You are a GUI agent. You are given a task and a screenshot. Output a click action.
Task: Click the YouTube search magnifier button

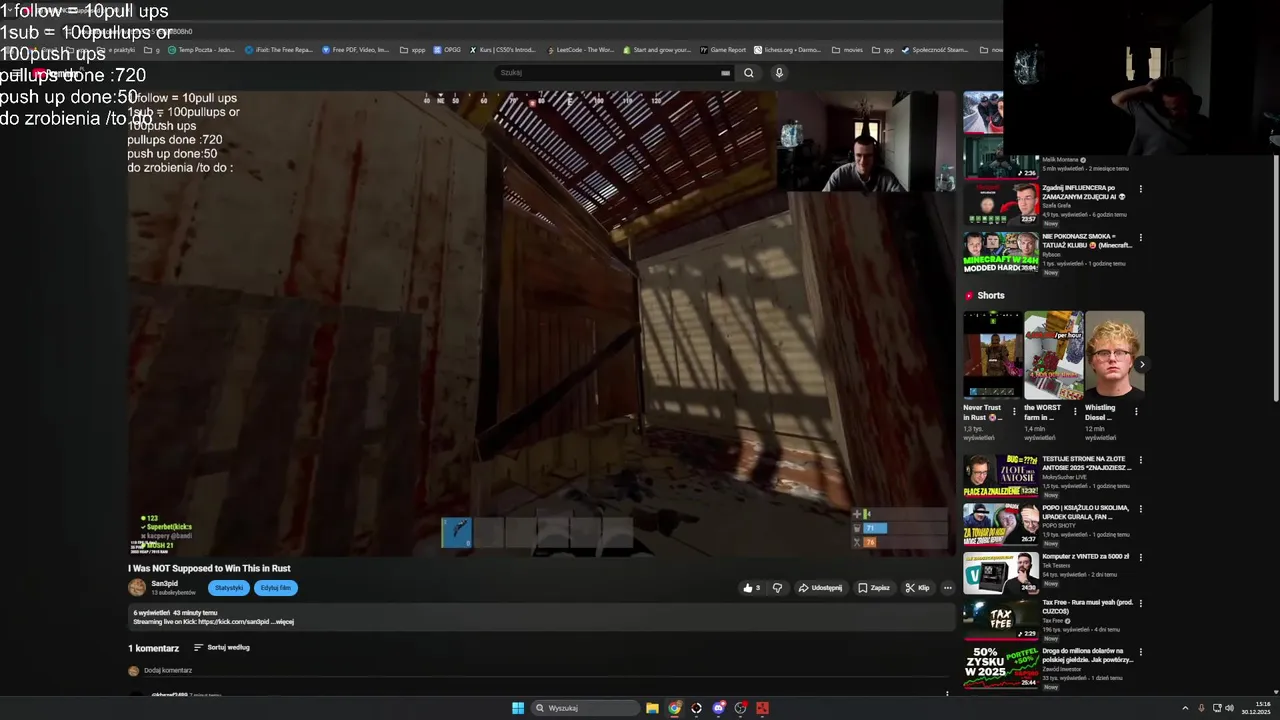tap(748, 73)
